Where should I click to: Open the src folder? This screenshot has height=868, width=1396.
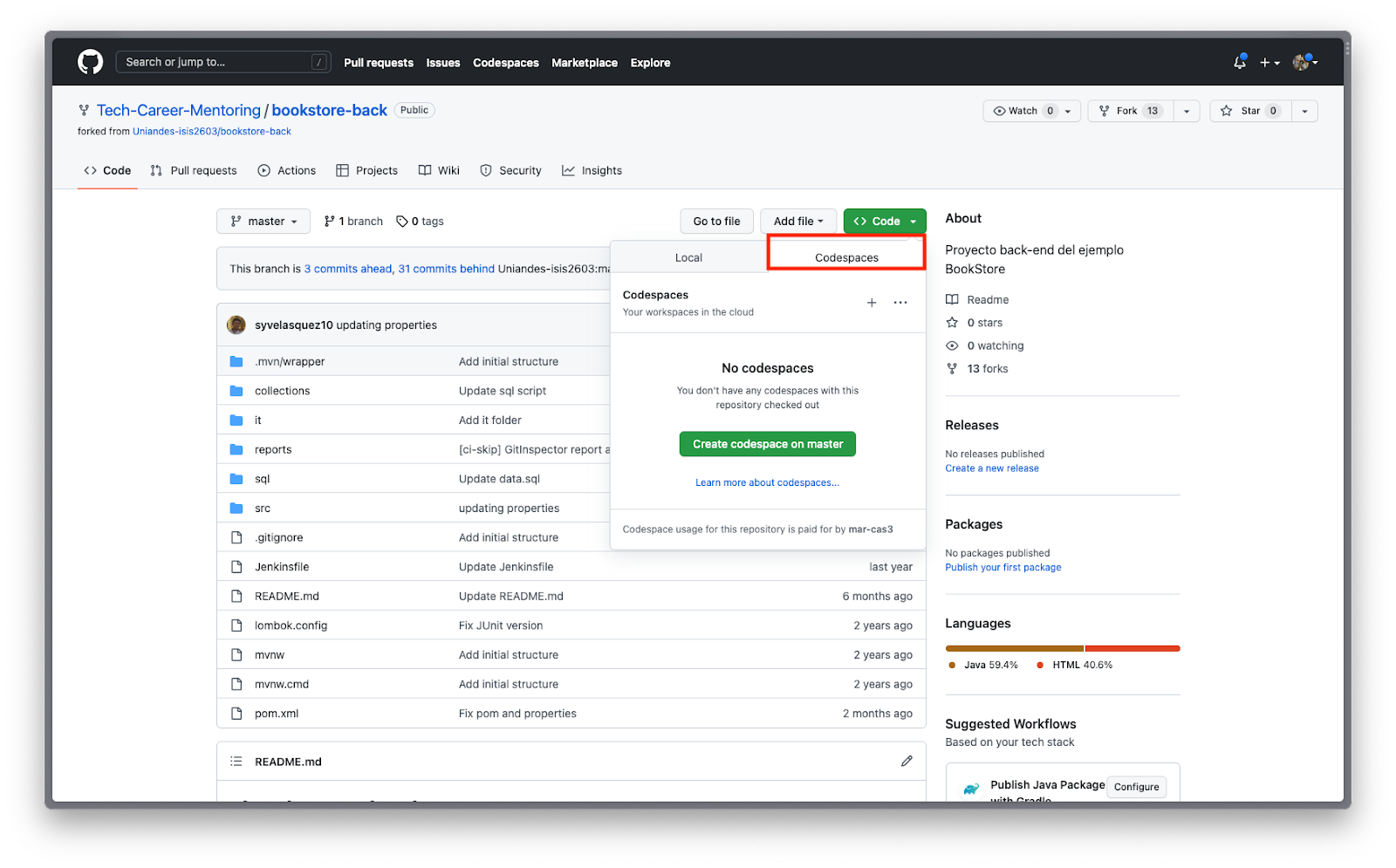(x=263, y=509)
